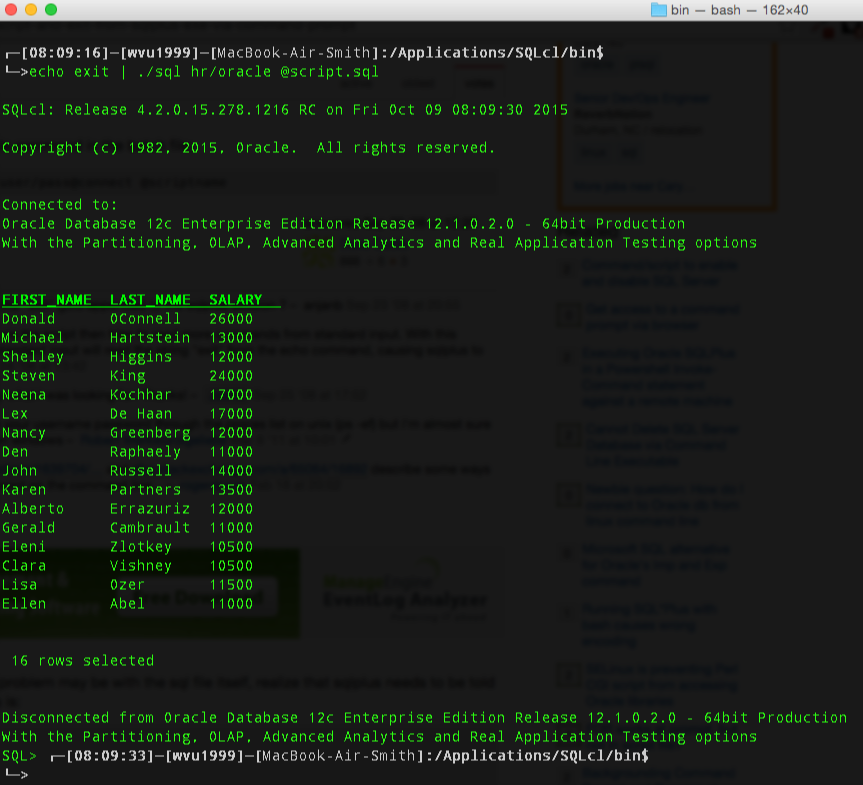Click the salary value 11500
863x785 pixels.
pyautogui.click(x=231, y=585)
